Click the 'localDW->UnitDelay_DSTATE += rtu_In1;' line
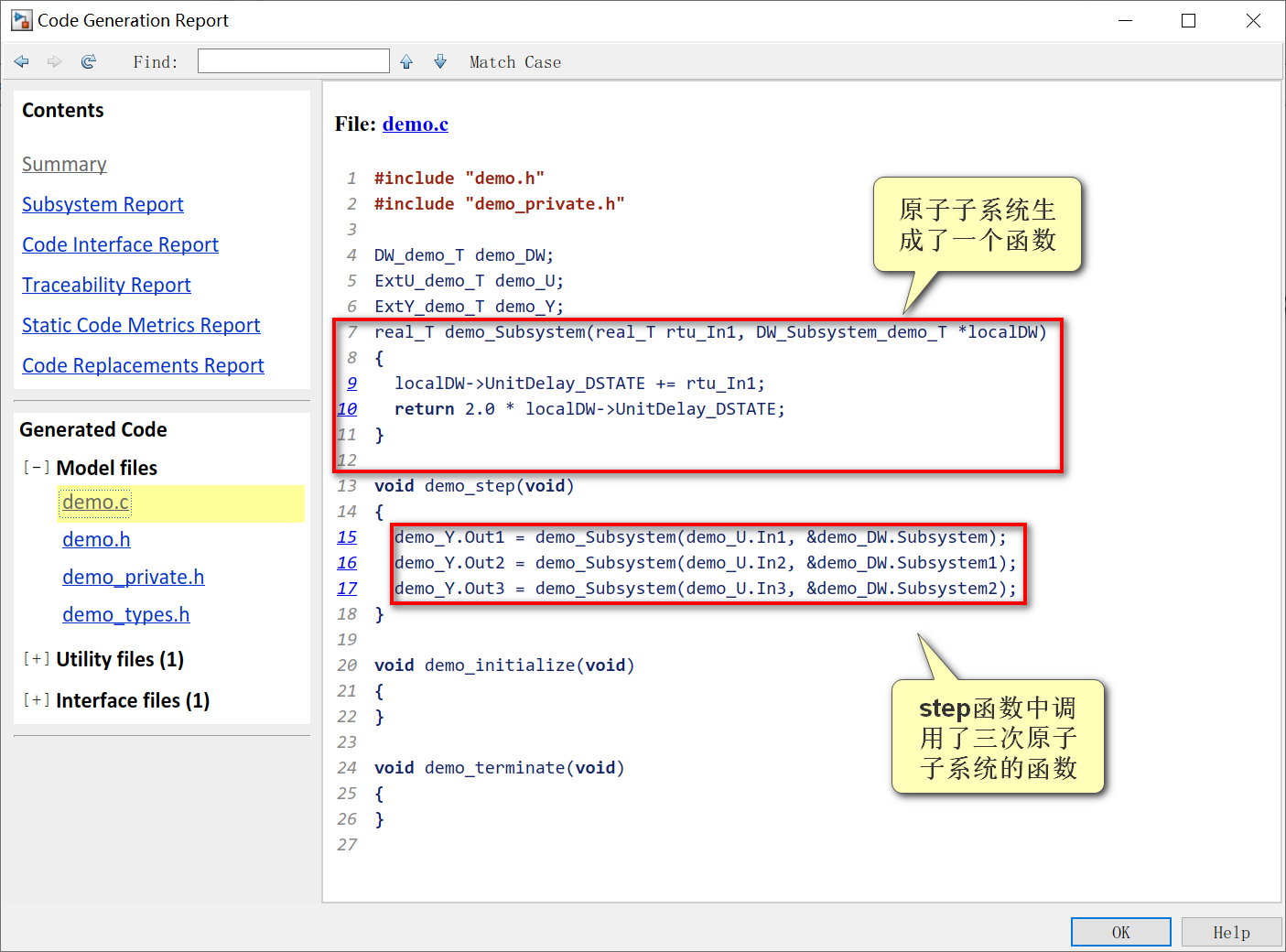 click(579, 384)
